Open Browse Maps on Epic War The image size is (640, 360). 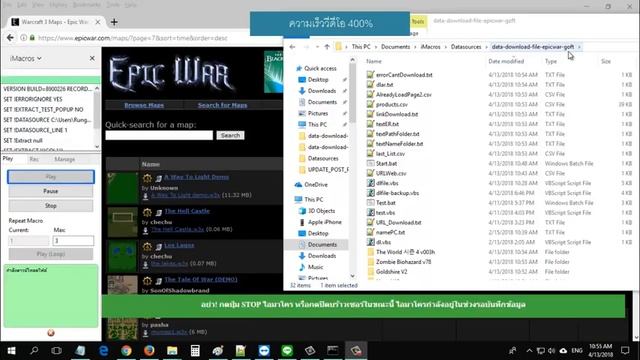click(x=144, y=105)
